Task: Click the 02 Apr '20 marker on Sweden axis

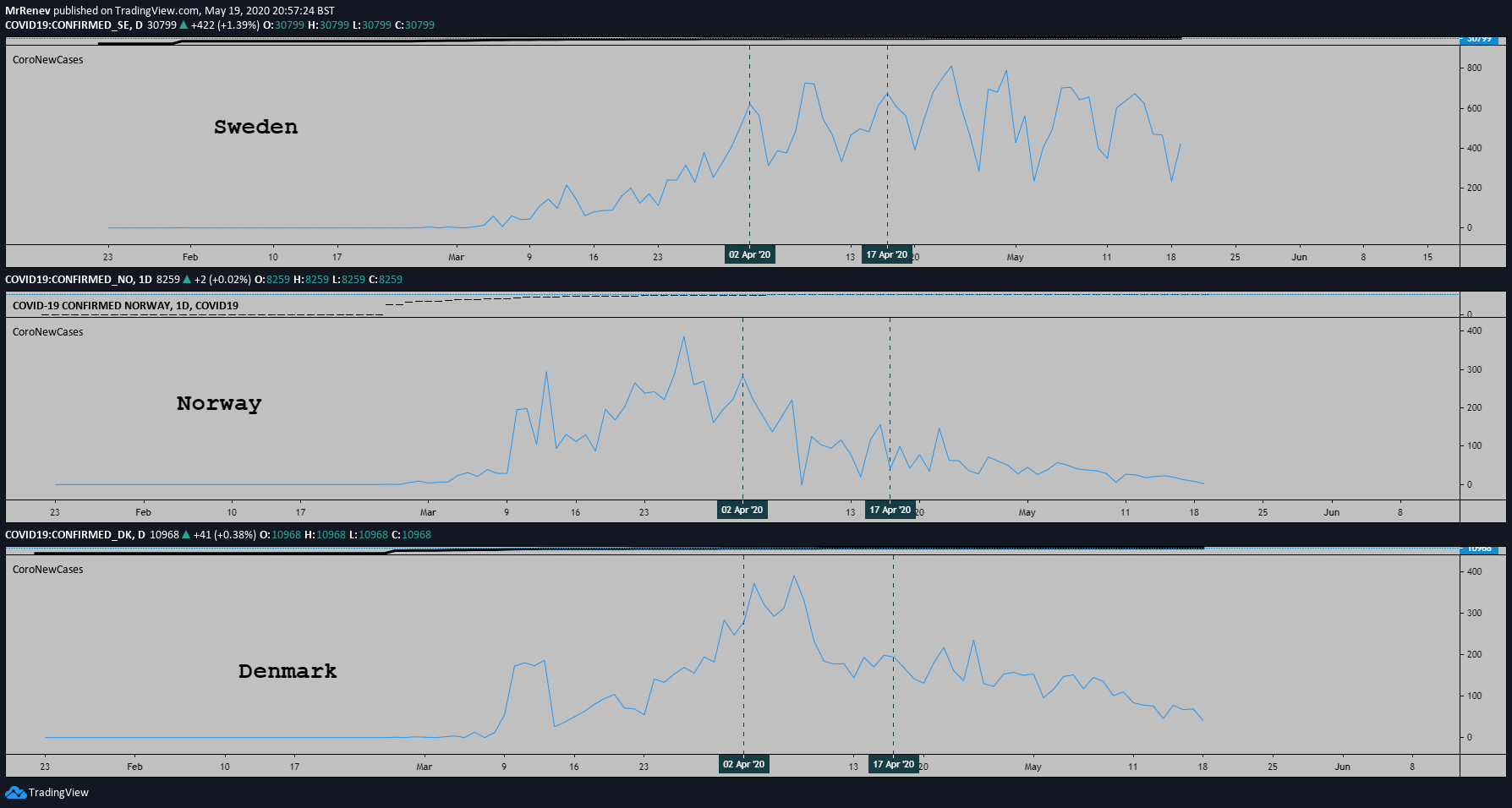Action: point(750,254)
